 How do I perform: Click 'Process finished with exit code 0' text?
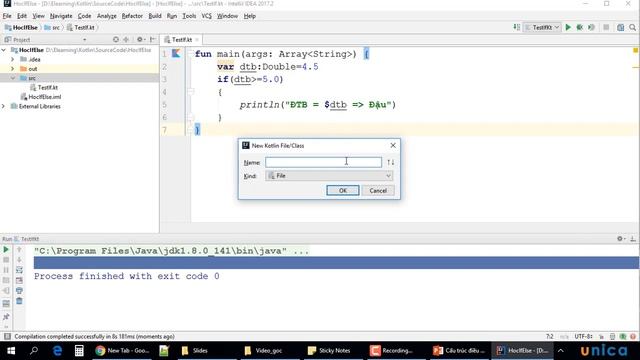(x=127, y=276)
